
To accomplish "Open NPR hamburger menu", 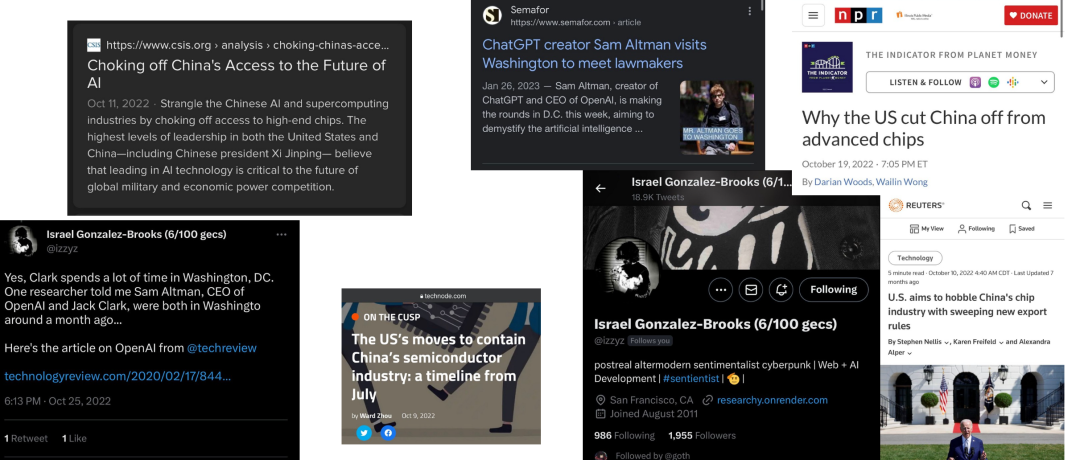I will [813, 15].
